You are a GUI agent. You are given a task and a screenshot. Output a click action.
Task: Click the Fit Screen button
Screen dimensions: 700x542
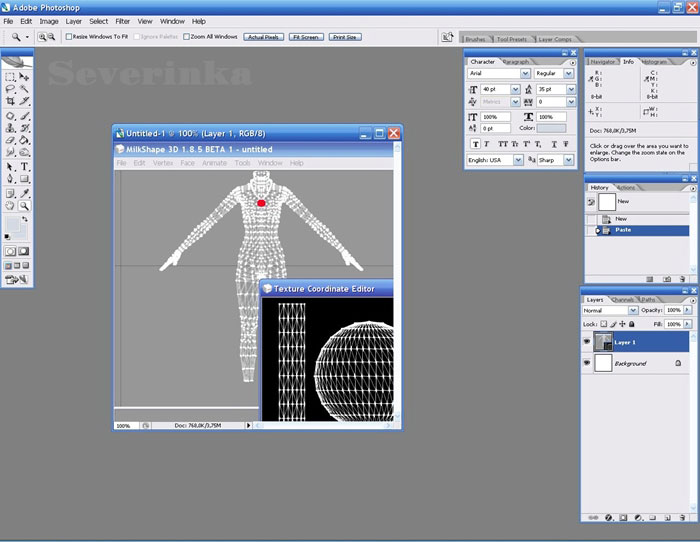pos(304,37)
